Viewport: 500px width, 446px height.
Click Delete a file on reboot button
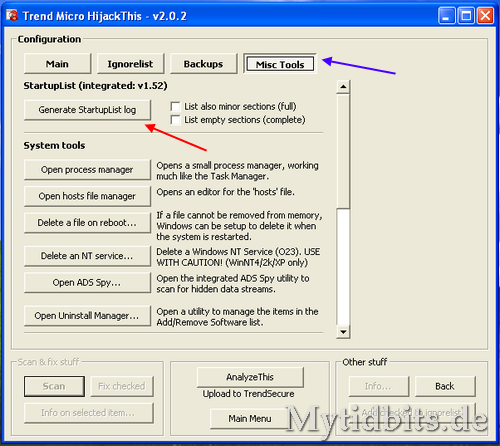point(87,223)
